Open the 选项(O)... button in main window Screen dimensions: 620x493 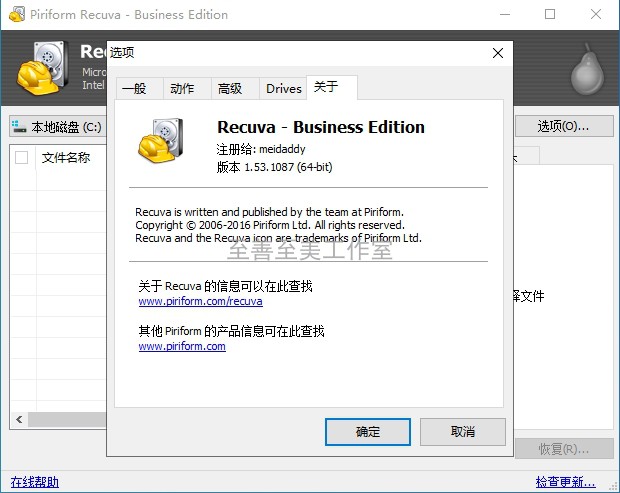tap(564, 126)
